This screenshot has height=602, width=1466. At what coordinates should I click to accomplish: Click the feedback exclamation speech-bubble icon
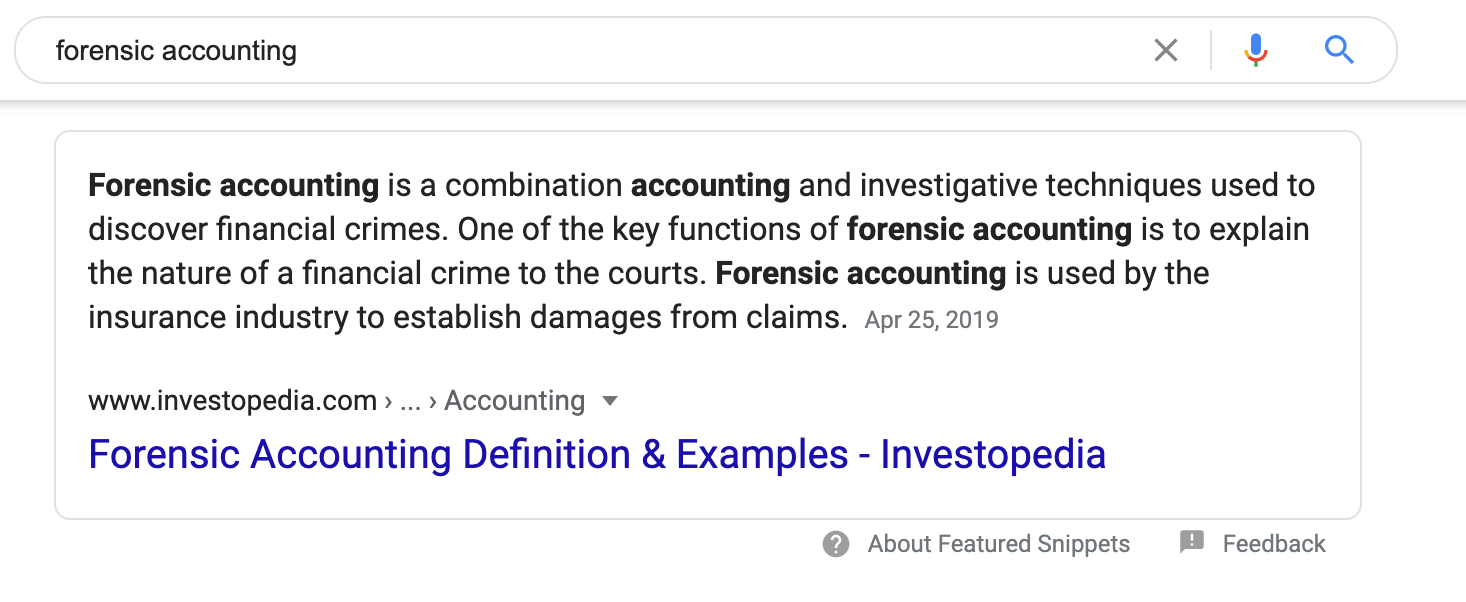[1192, 543]
